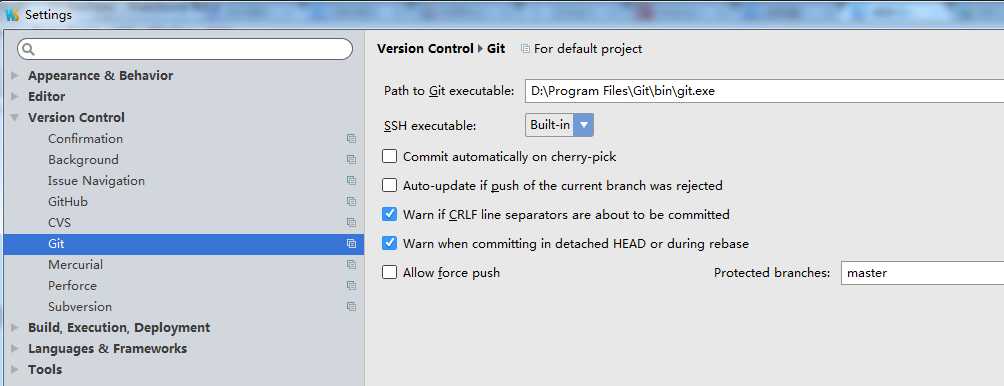Viewport: 1004px width, 386px height.
Task: Click the project icon next to CVS
Action: [351, 223]
